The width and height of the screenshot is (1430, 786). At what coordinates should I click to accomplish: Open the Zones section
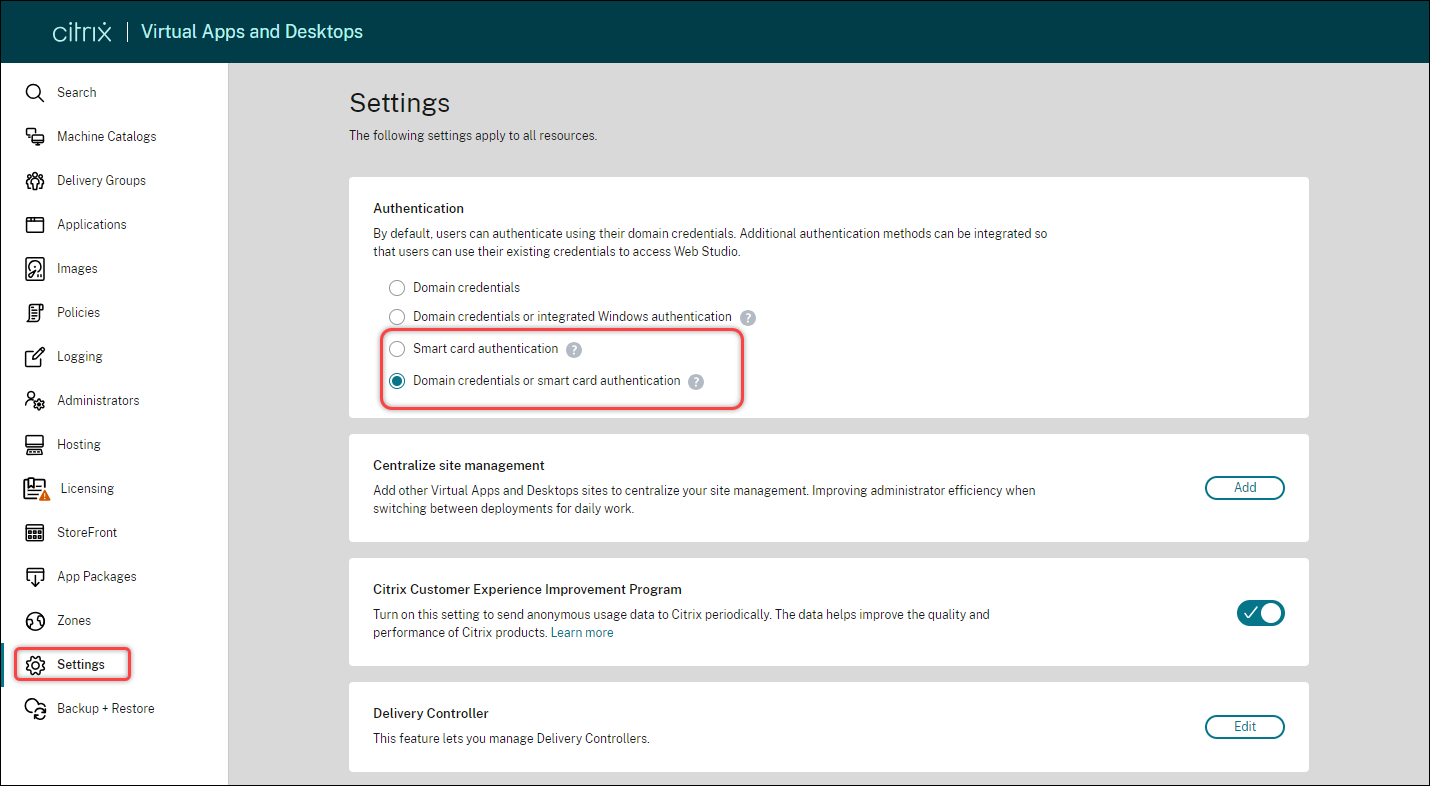tap(72, 620)
